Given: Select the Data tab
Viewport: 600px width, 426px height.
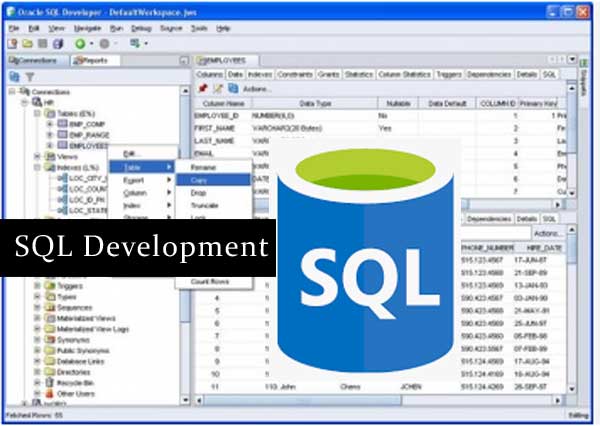Looking at the screenshot, I should tap(235, 75).
